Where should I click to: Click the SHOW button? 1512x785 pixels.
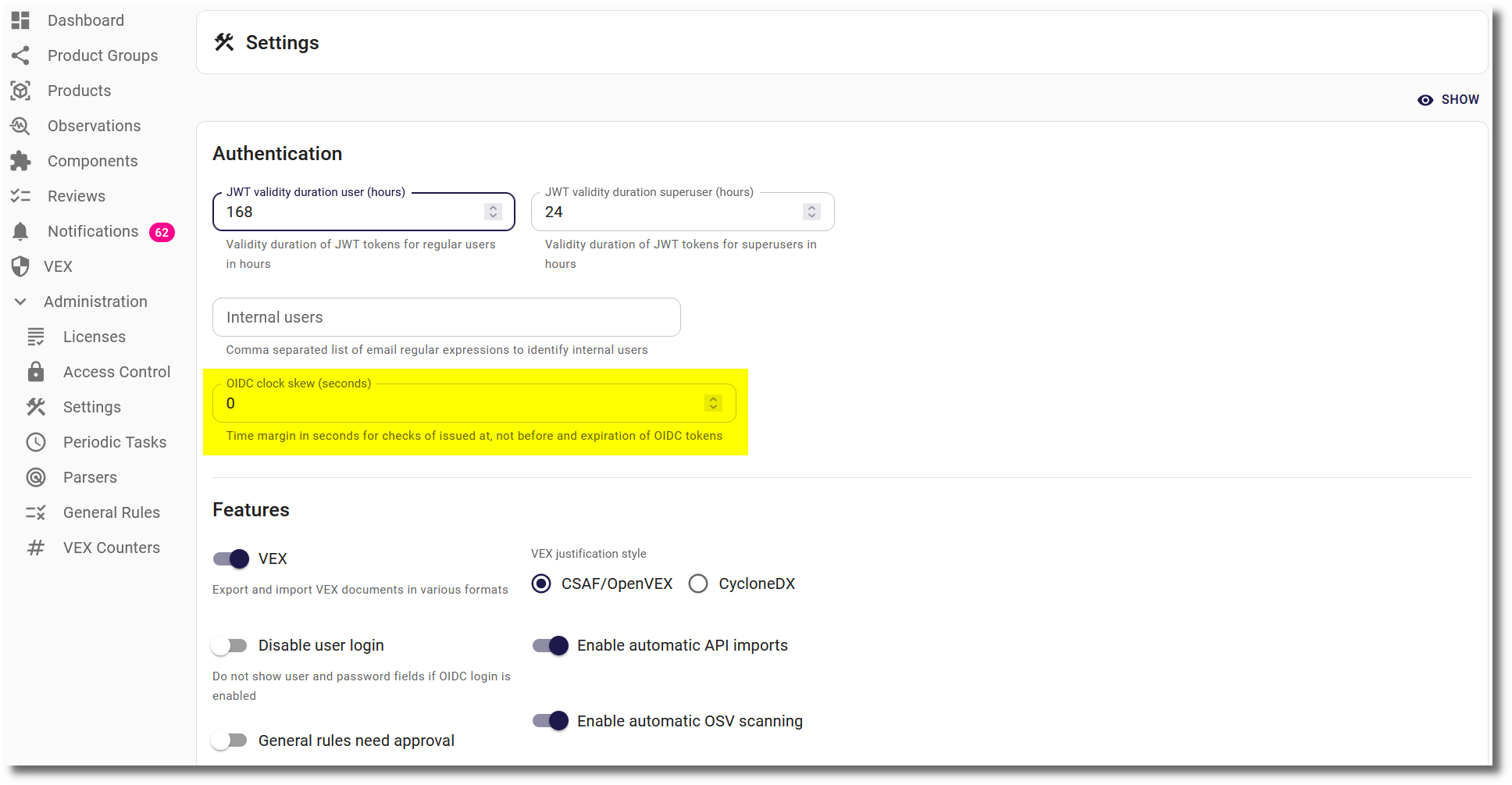tap(1449, 99)
